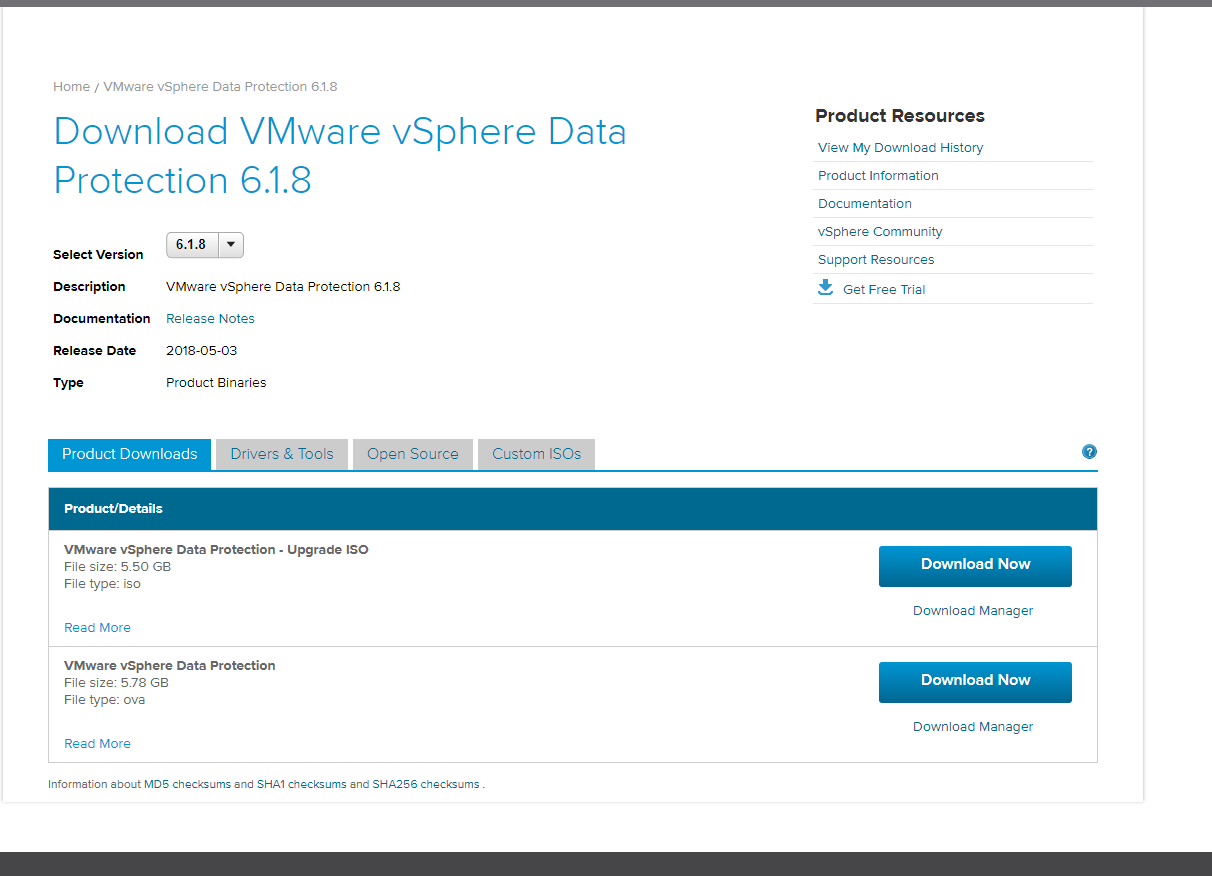Screen dimensions: 1212x876
Task: Click Download Now for the ova file
Action: [975, 682]
